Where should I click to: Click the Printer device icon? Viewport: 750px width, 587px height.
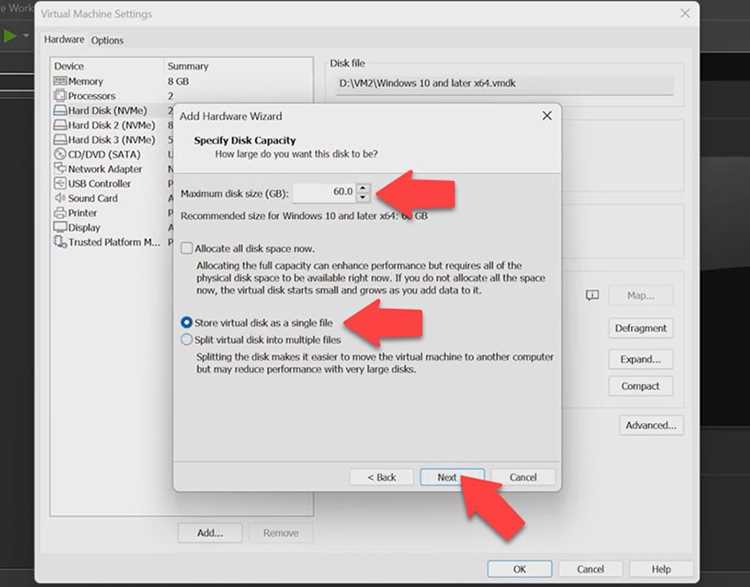pyautogui.click(x=60, y=212)
